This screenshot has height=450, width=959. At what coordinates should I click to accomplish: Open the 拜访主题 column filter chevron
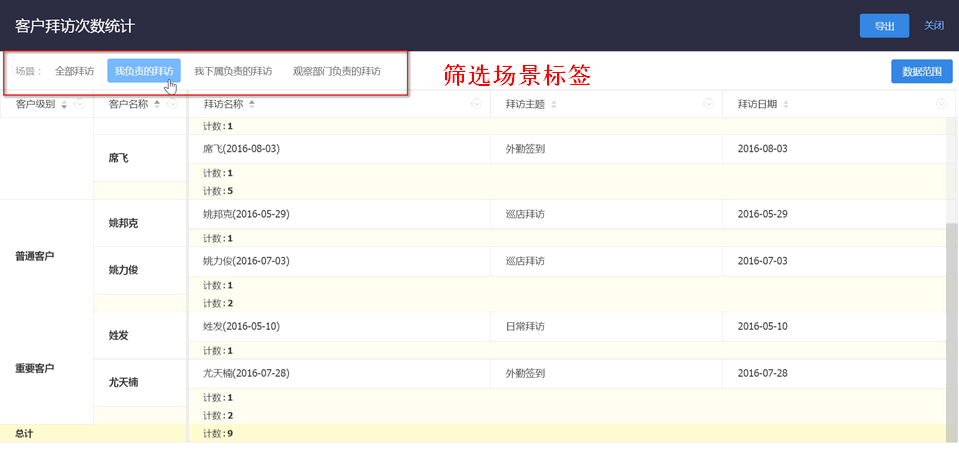tap(709, 105)
